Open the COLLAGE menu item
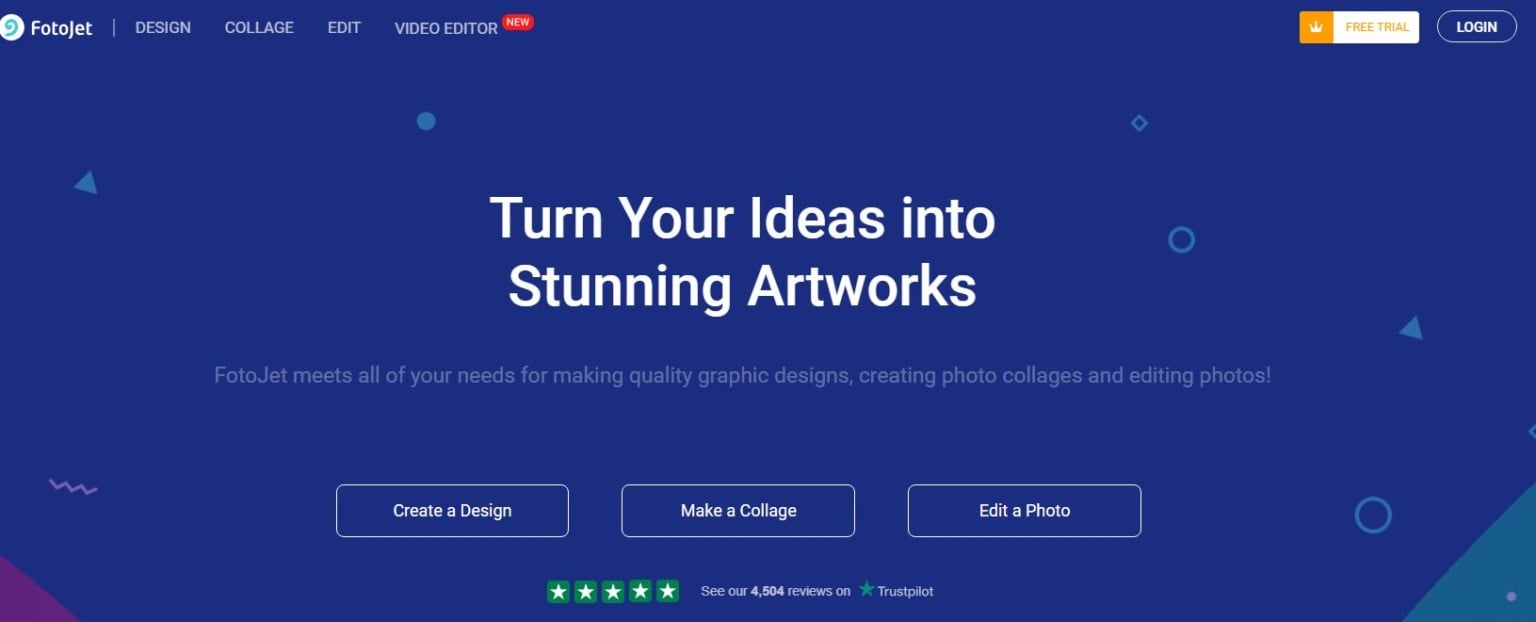The height and width of the screenshot is (622, 1536). [259, 28]
